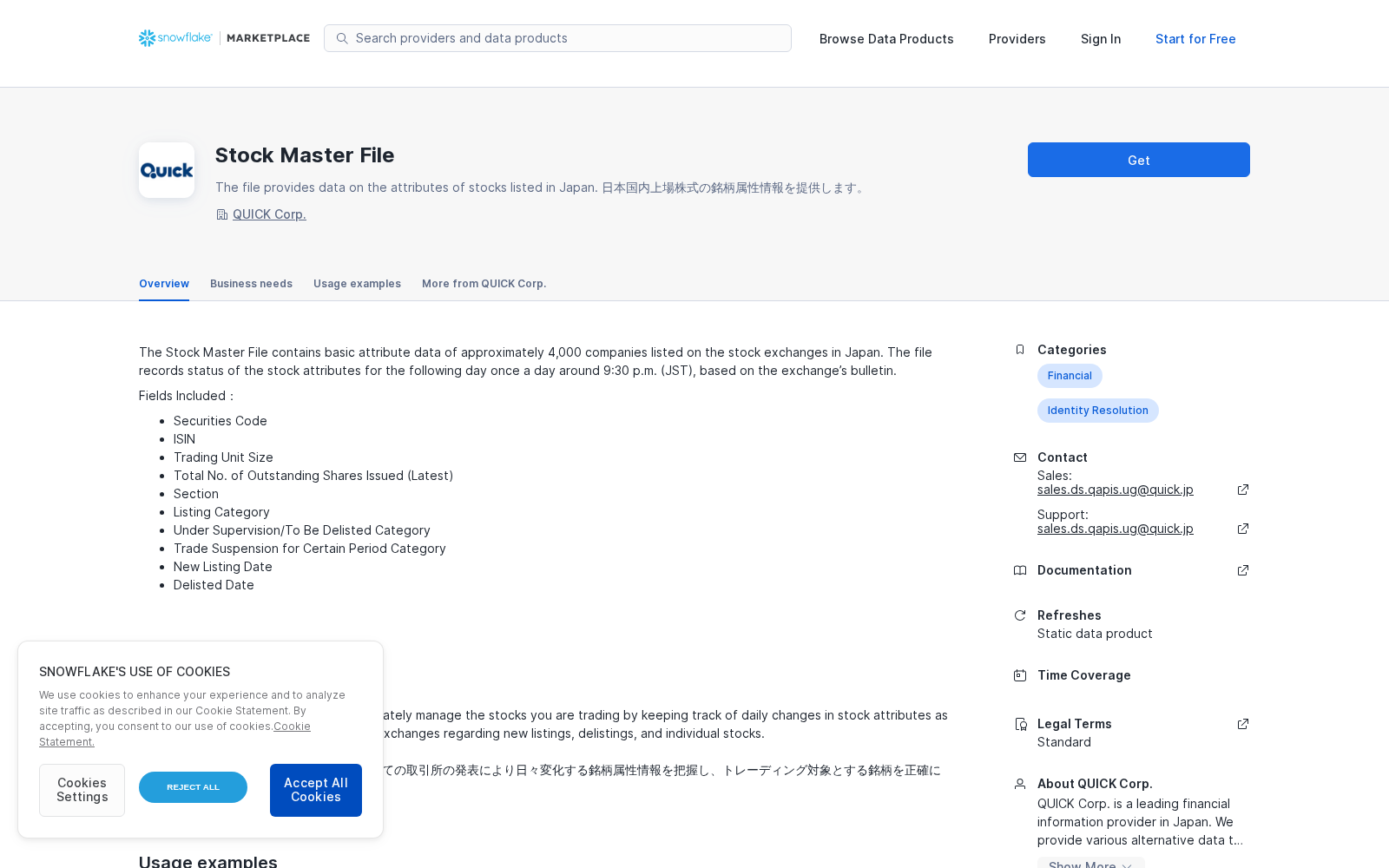
Task: Click the 'Securities Code' list item
Action: (221, 421)
